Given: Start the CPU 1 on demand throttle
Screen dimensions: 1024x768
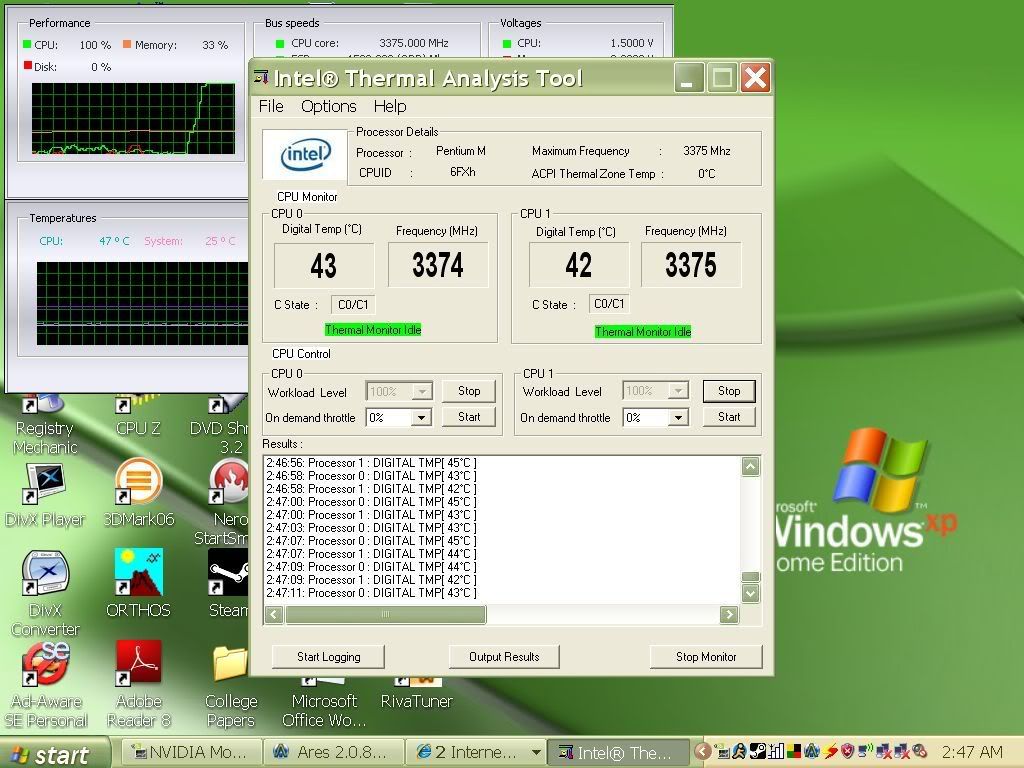Looking at the screenshot, I should [729, 417].
